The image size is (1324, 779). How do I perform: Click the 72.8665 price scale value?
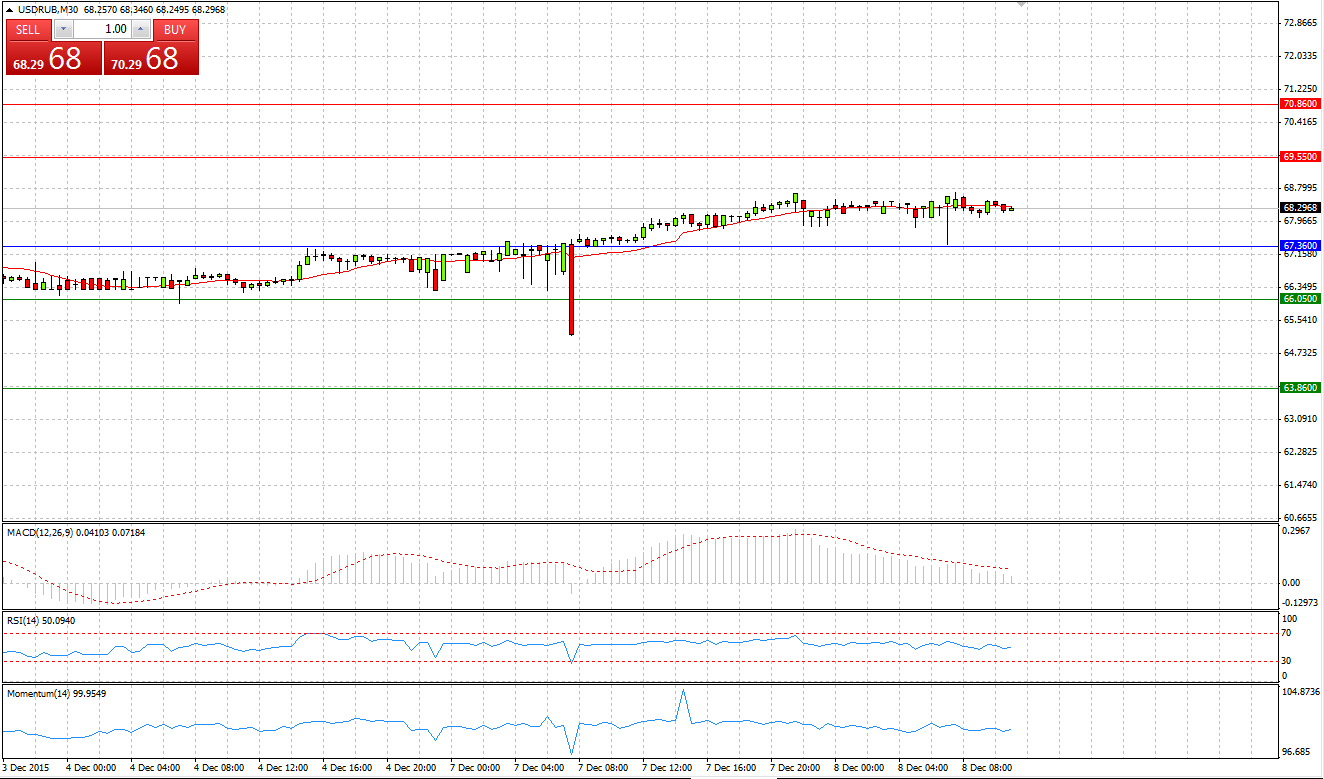(x=1299, y=22)
